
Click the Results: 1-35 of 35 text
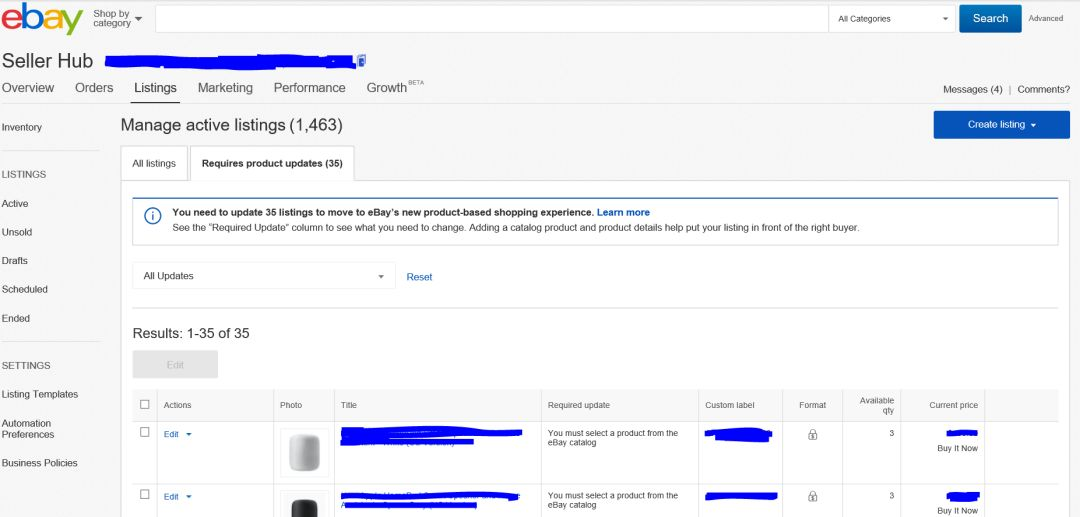pyautogui.click(x=191, y=334)
